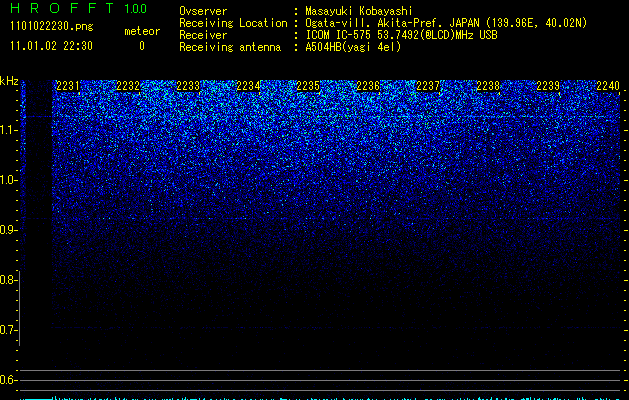629x400 pixels.
Task: Click the meteor count label
Action: tap(142, 31)
